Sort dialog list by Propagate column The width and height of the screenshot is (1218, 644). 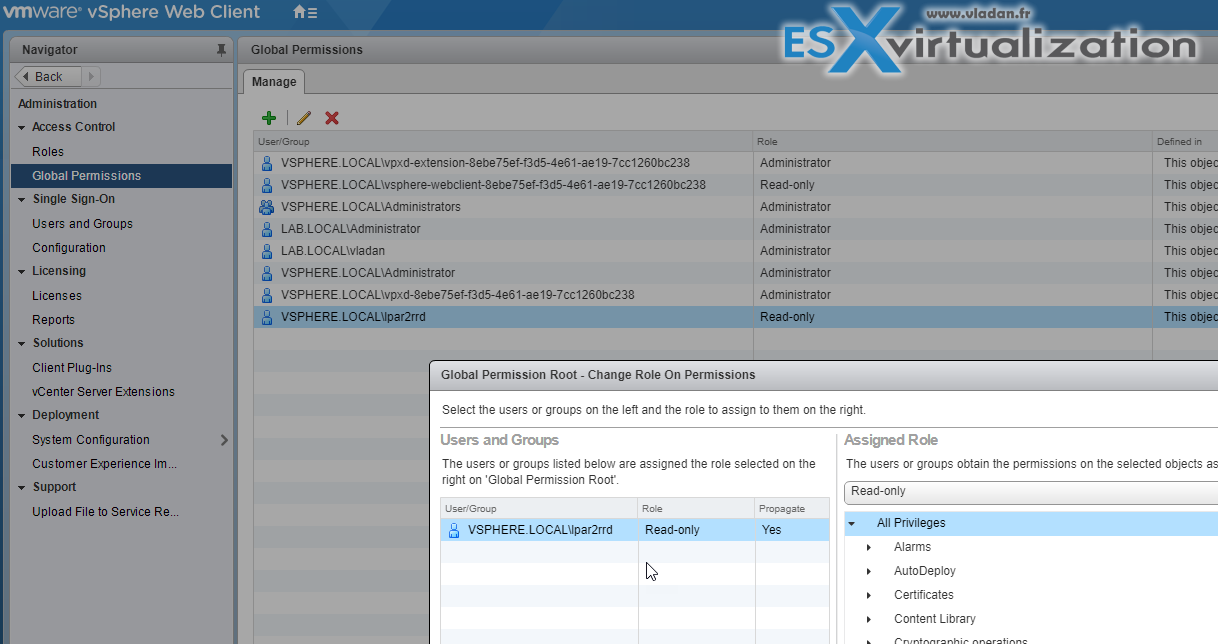(792, 508)
